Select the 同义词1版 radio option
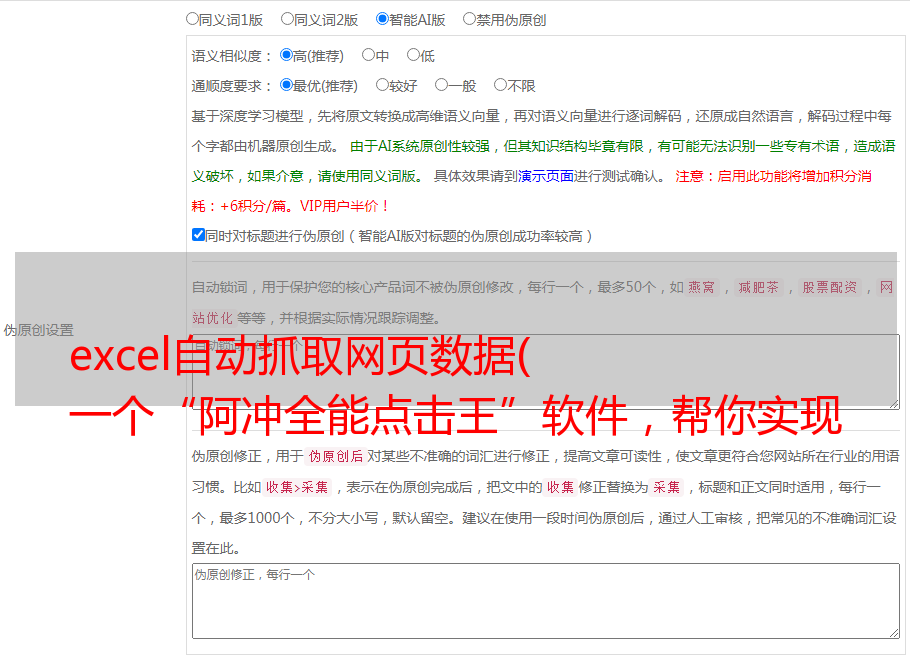This screenshot has height=658, width=911. [192, 19]
